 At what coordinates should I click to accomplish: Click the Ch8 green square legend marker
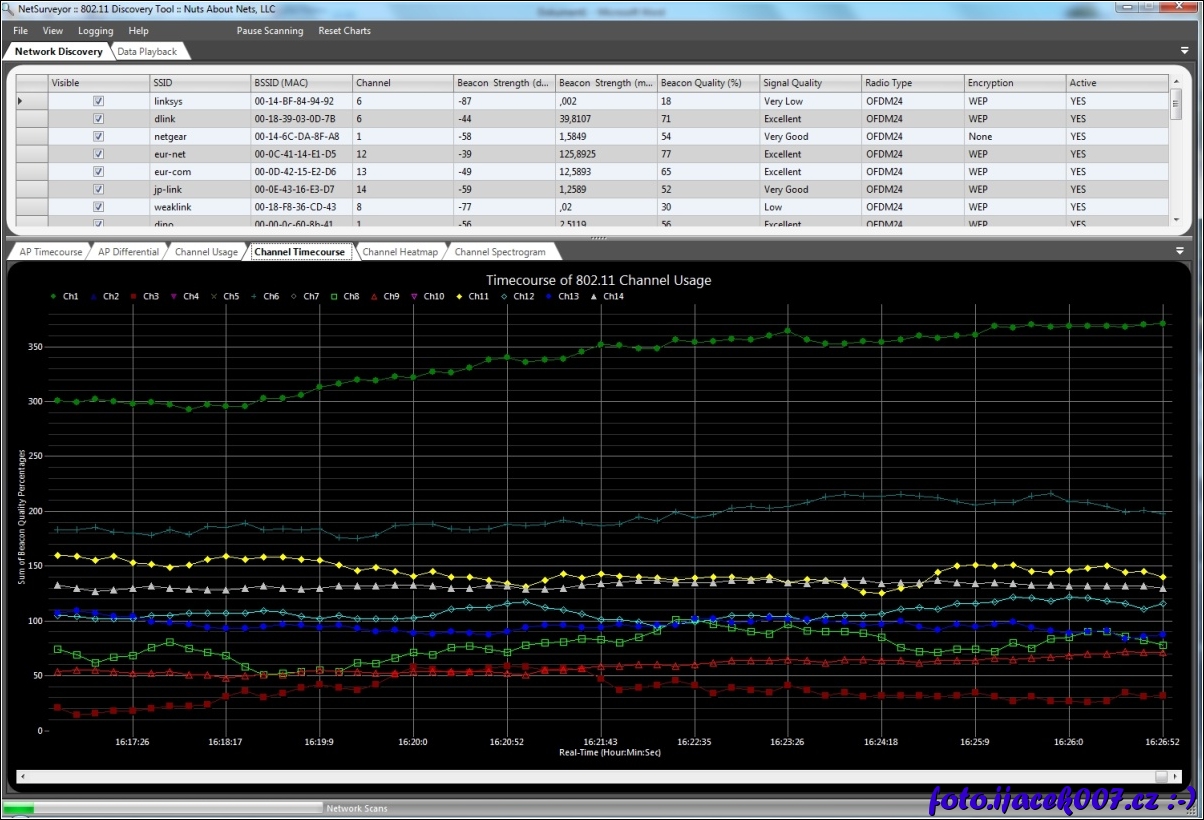335,297
